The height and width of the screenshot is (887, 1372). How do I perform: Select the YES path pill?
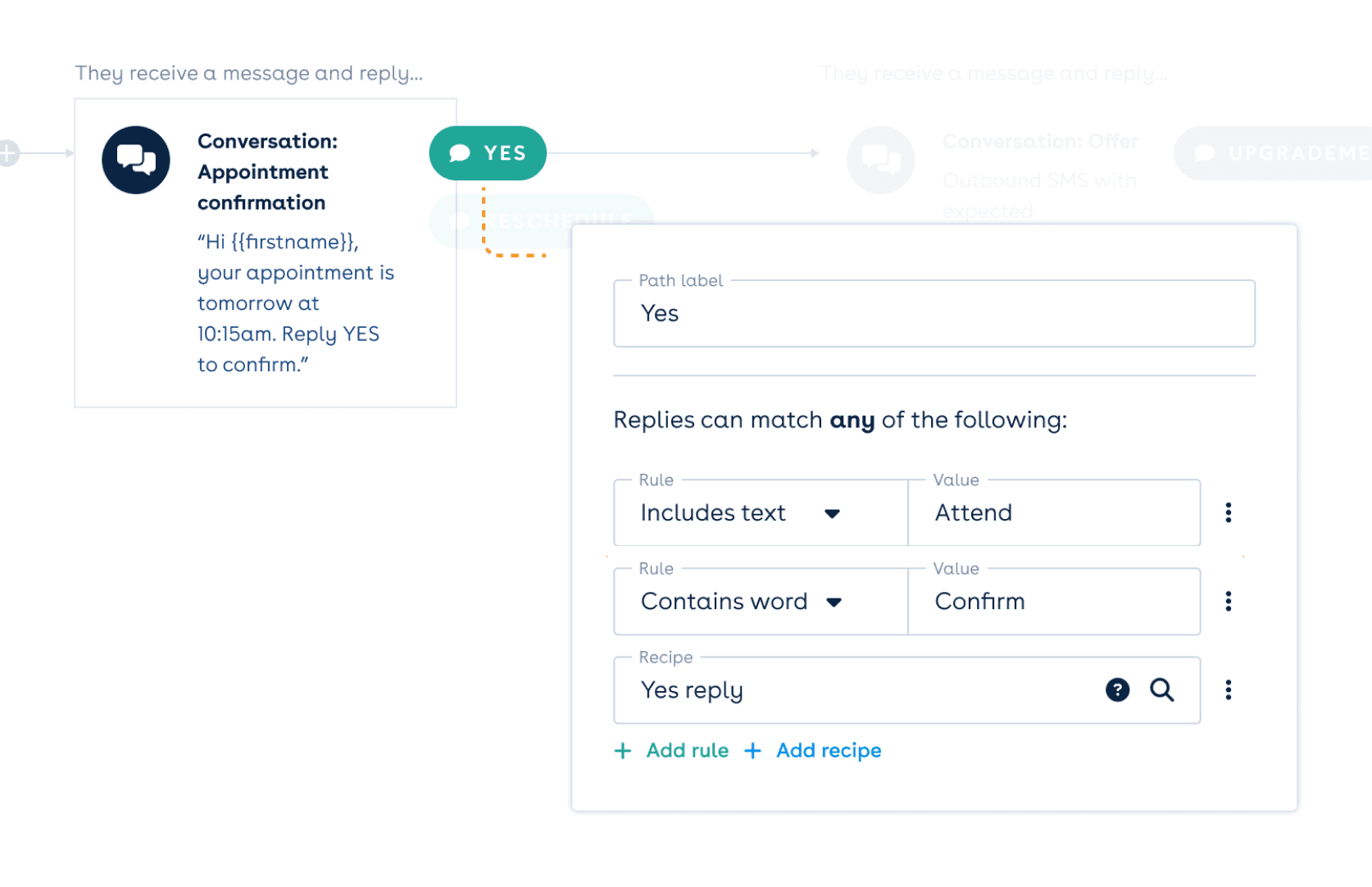point(488,153)
